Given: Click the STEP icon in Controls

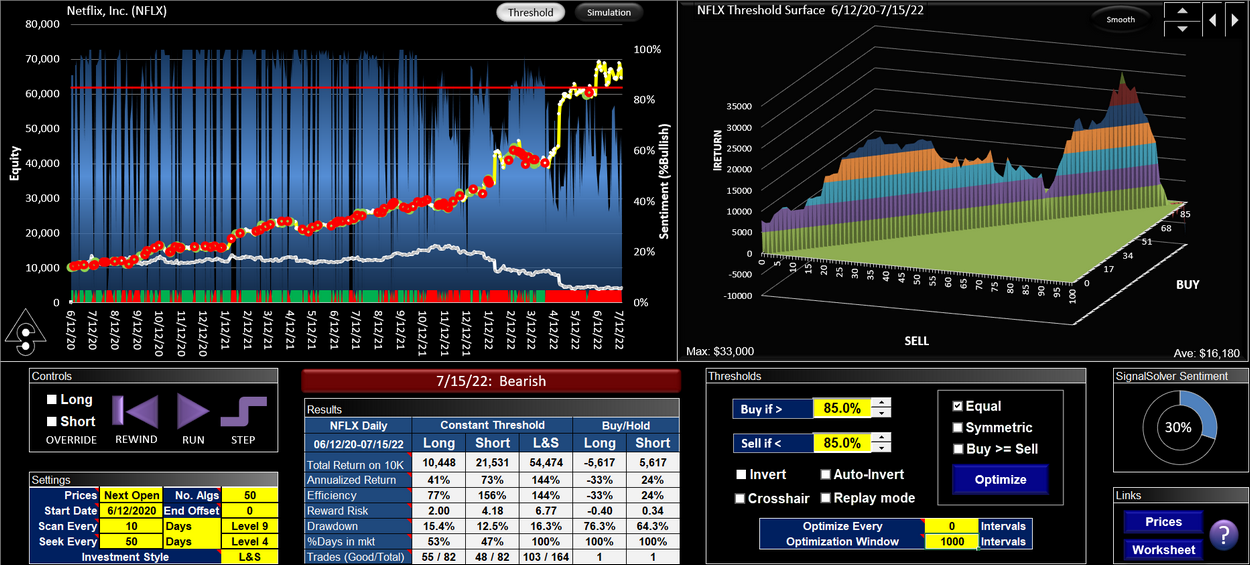Looking at the screenshot, I should (243, 412).
